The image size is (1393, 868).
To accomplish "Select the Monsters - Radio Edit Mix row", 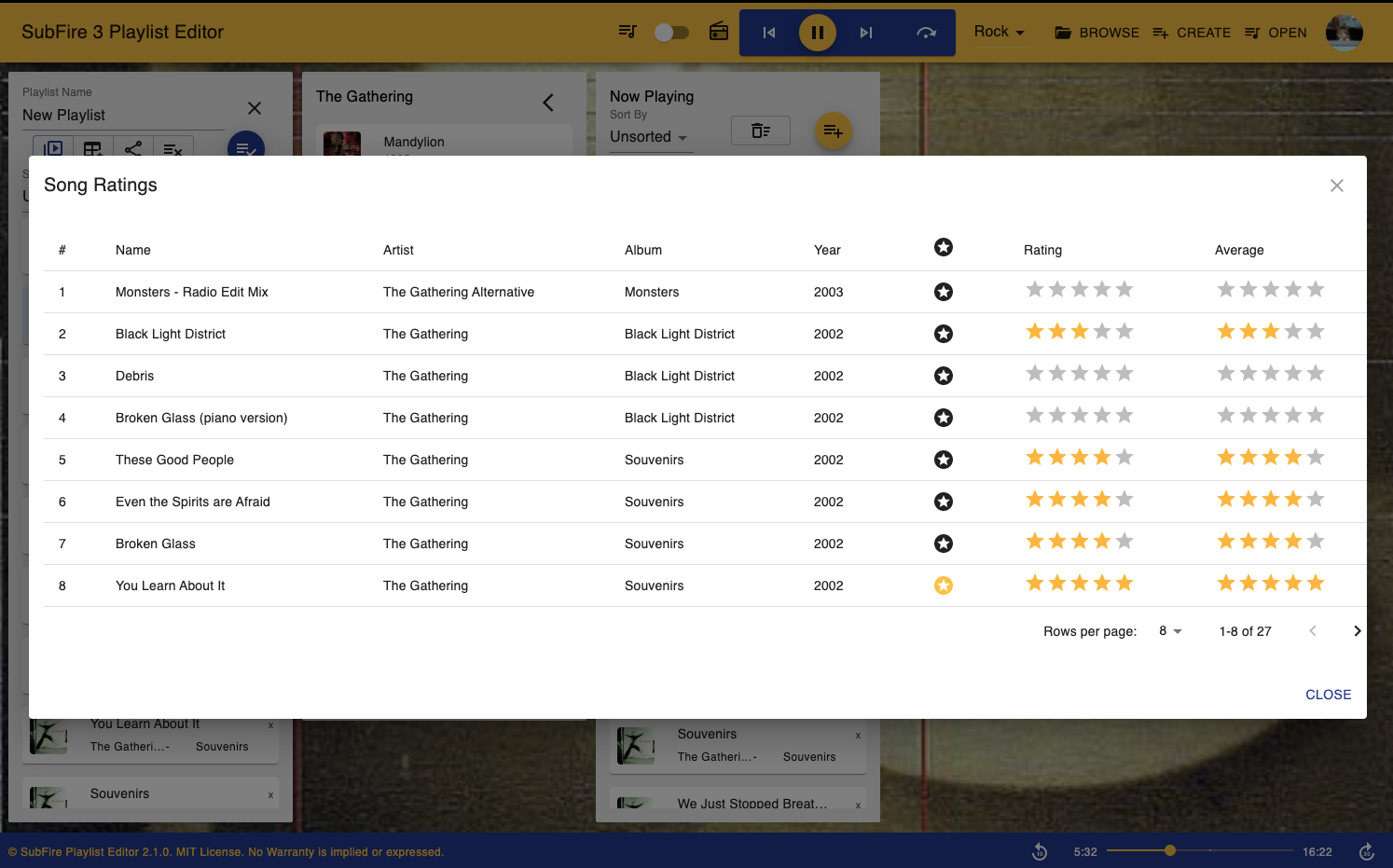I will pos(704,292).
